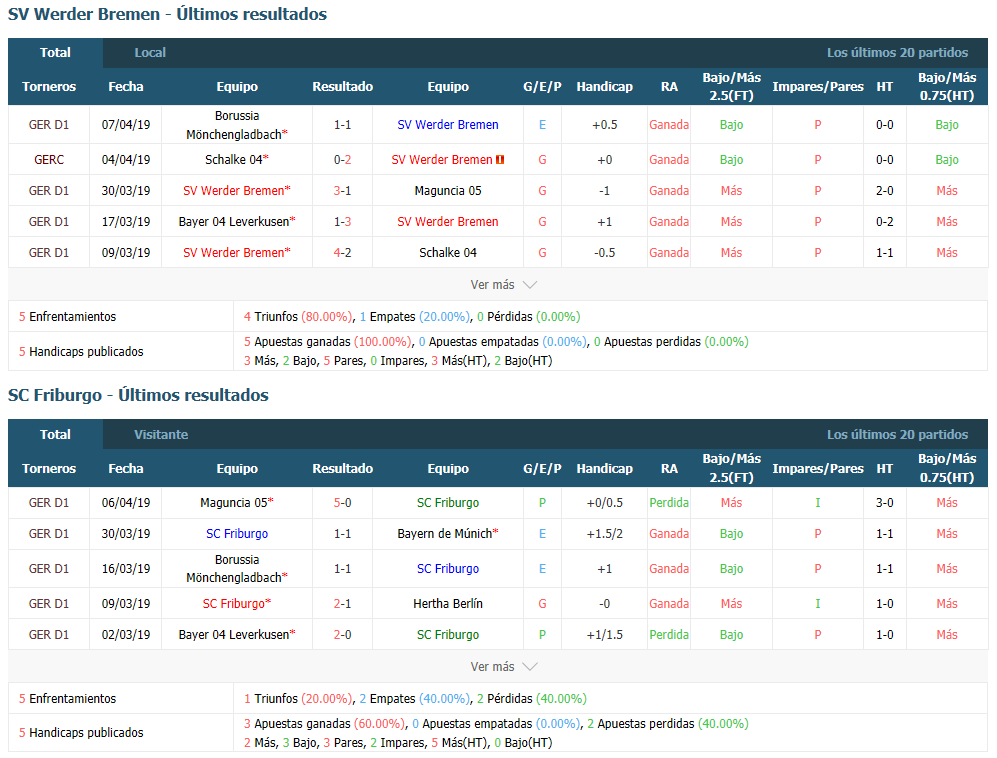Click the red card icon beside SV Werder Bremen
Screen dimensions: 997x758
click(500, 160)
